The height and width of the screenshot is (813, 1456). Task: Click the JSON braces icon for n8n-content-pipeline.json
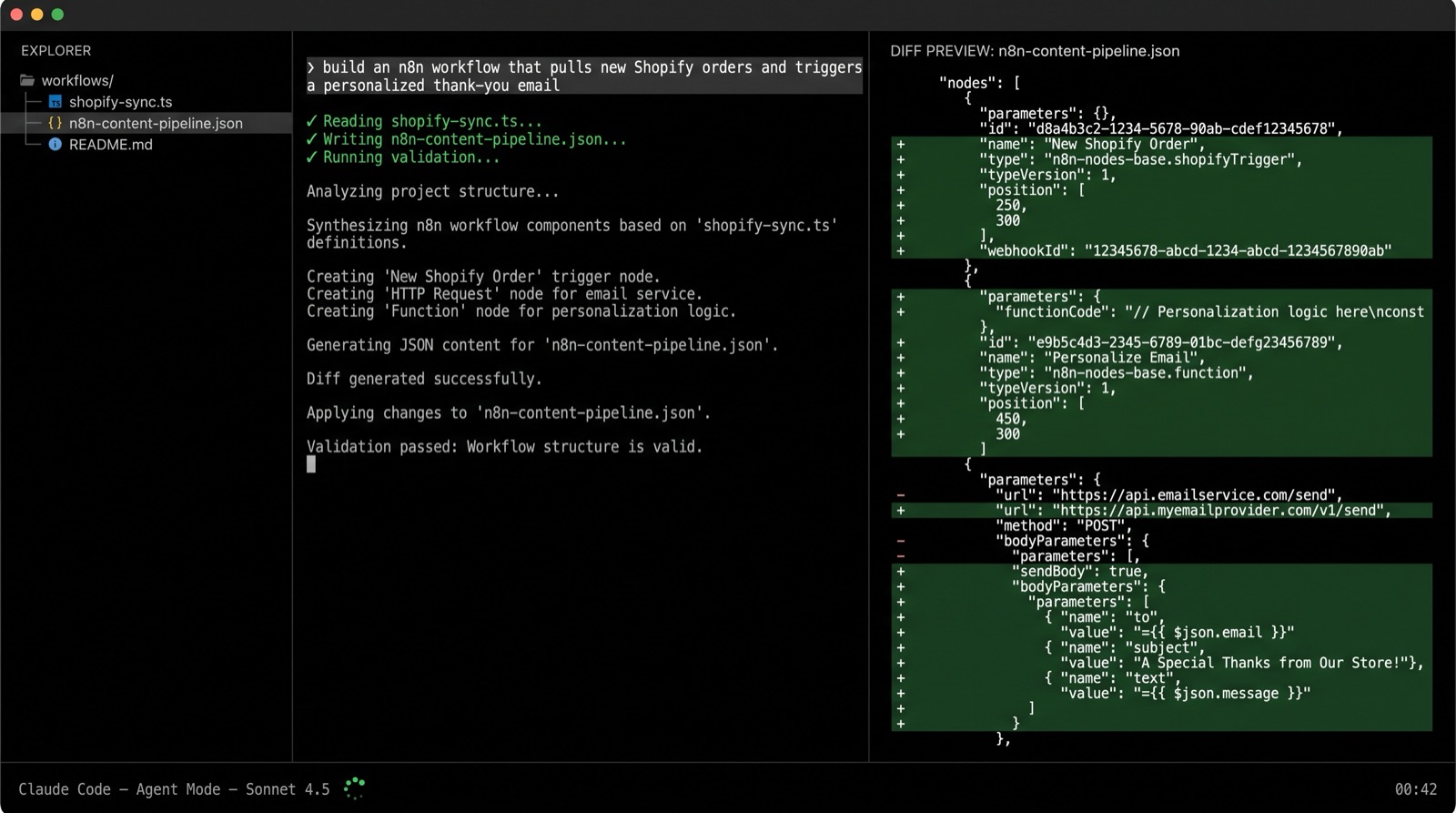(56, 123)
